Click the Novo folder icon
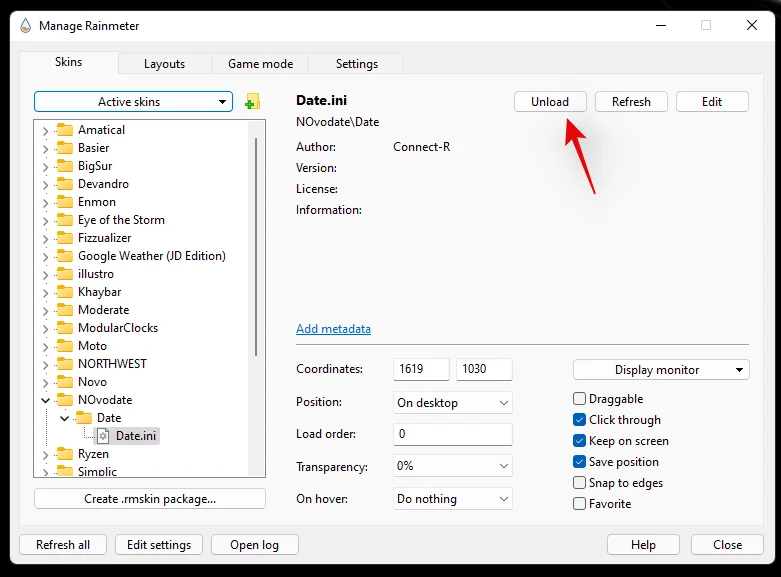Viewport: 781px width, 577px height. click(64, 382)
